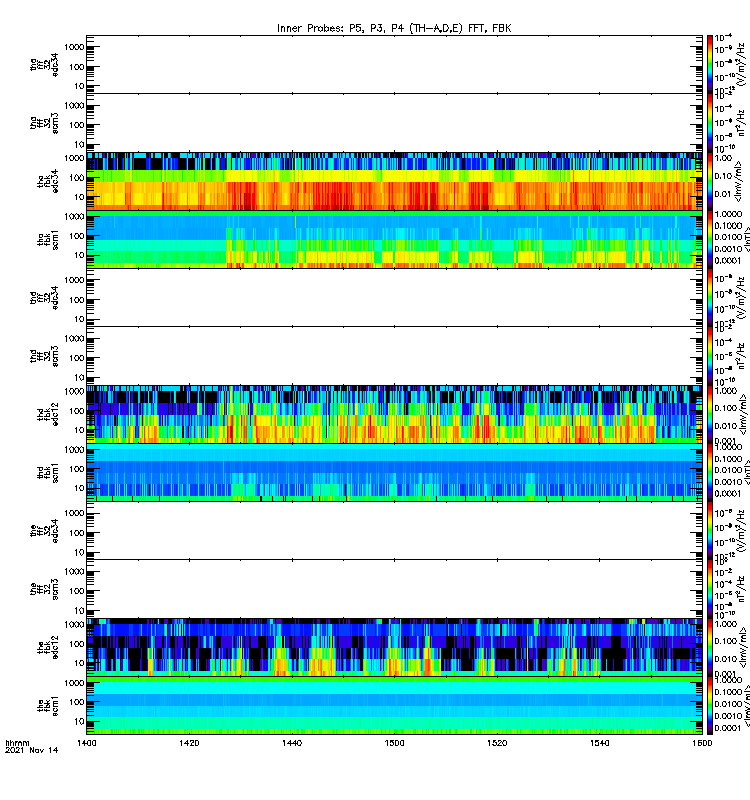Click color bar beside tha fff edc34 panel
The height and width of the screenshot is (800, 750).
[710, 64]
